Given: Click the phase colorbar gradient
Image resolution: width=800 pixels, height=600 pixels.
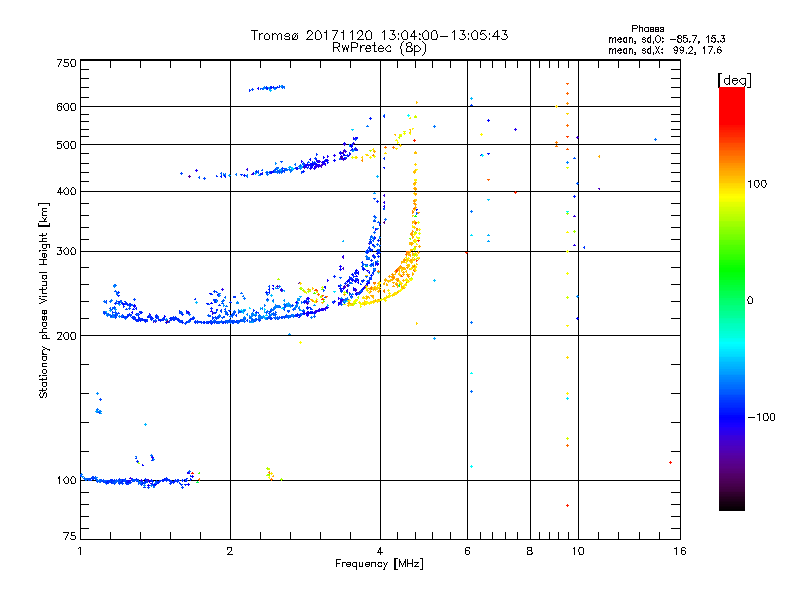Looking at the screenshot, I should 732,298.
